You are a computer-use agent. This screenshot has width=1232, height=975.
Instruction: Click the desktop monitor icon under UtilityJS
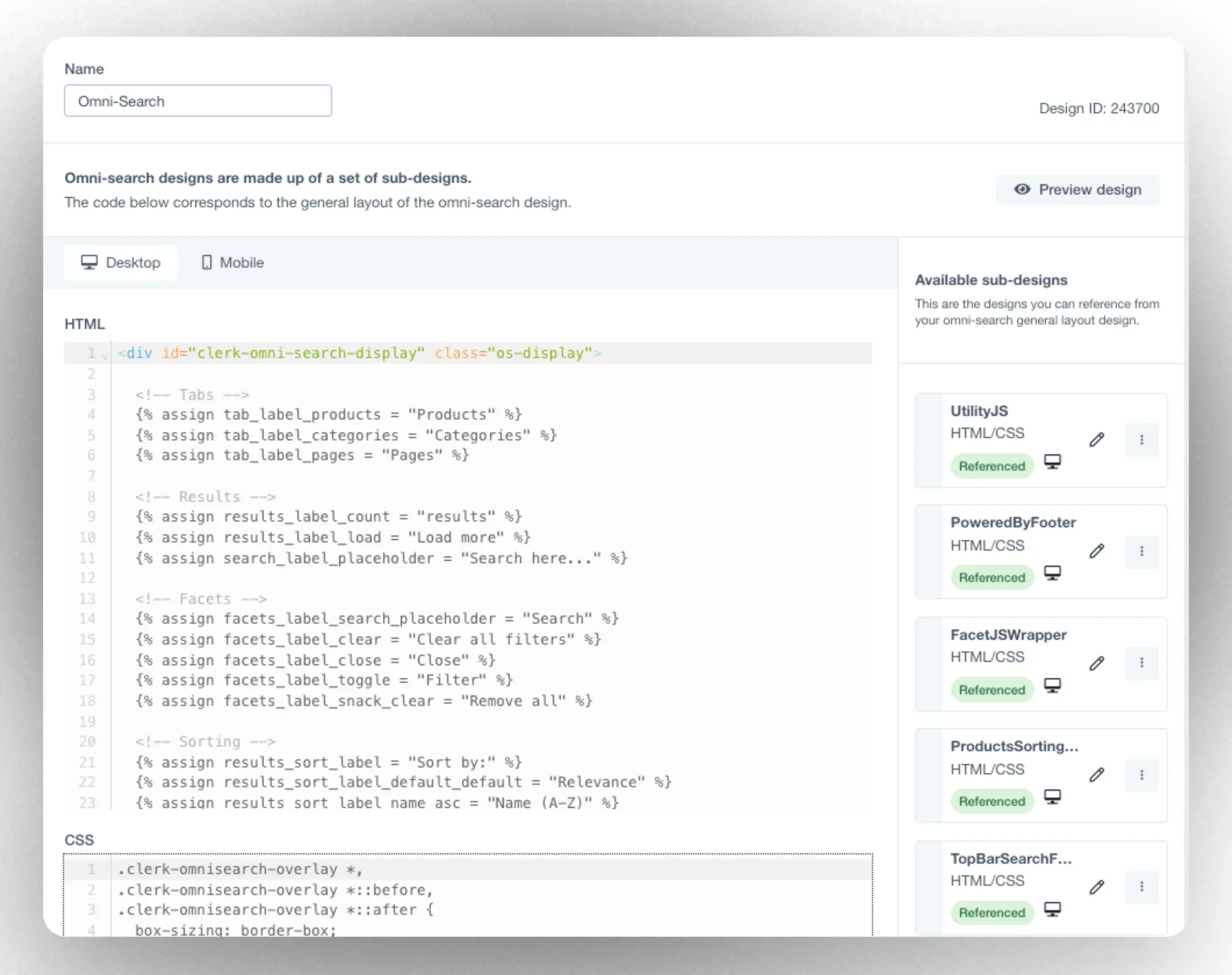click(1052, 461)
